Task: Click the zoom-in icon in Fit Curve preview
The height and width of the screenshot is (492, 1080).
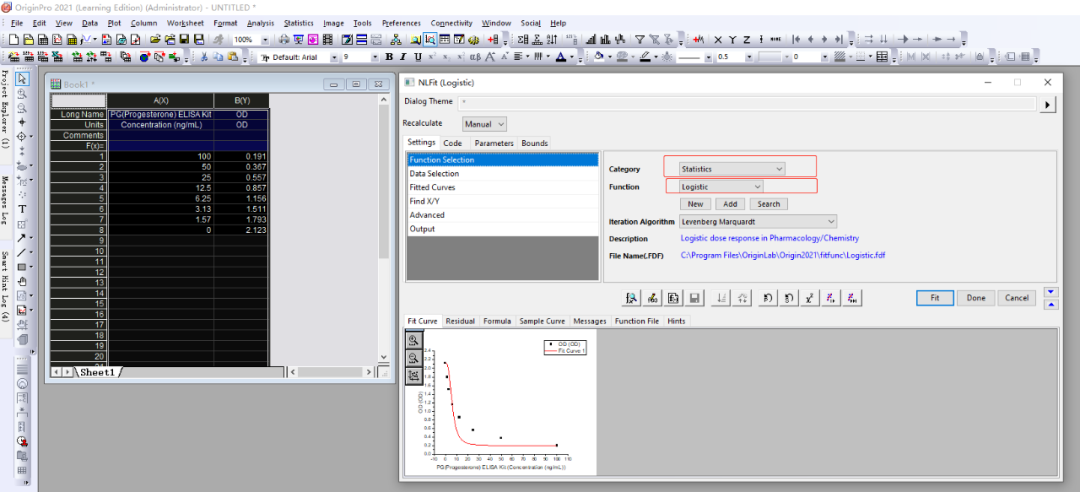Action: pyautogui.click(x=414, y=341)
